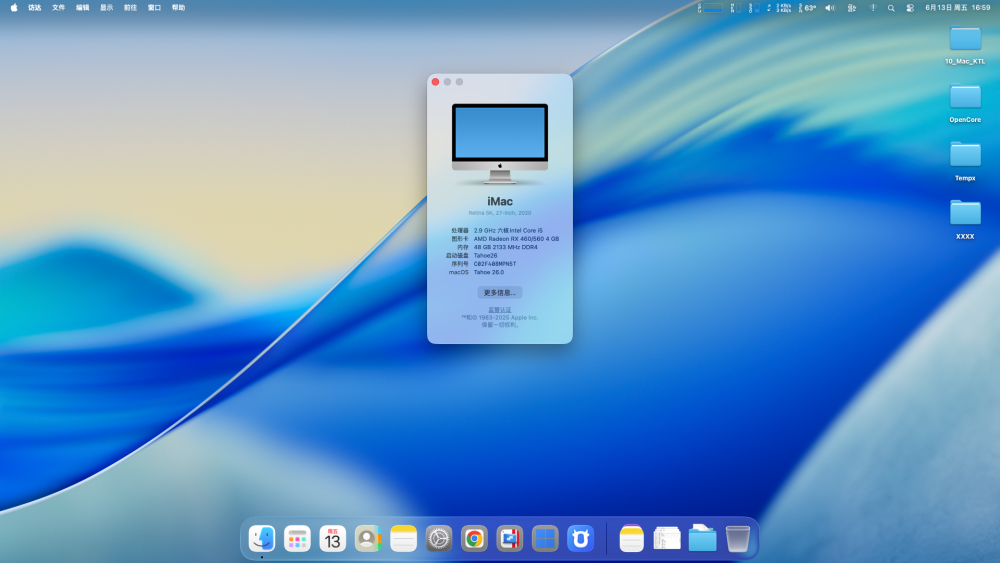The image size is (1000, 563).
Task: Click AMD Radeon RX 460/560 4 GB text
Action: 516,238
